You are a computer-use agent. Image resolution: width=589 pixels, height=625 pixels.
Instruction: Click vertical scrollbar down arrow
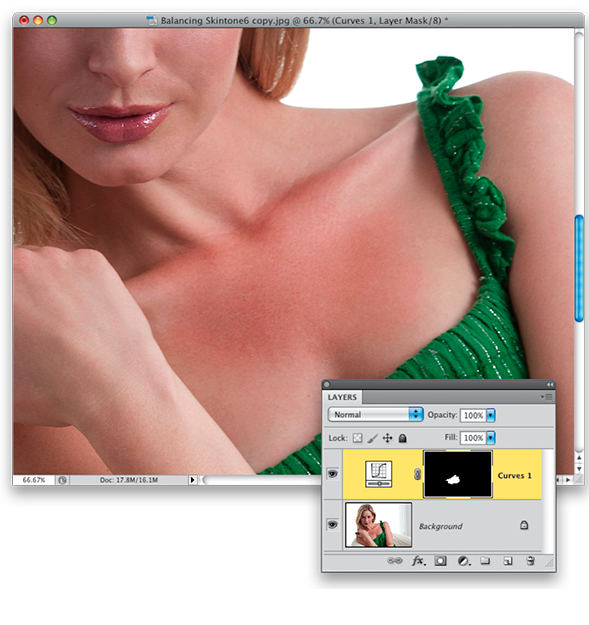tap(579, 469)
